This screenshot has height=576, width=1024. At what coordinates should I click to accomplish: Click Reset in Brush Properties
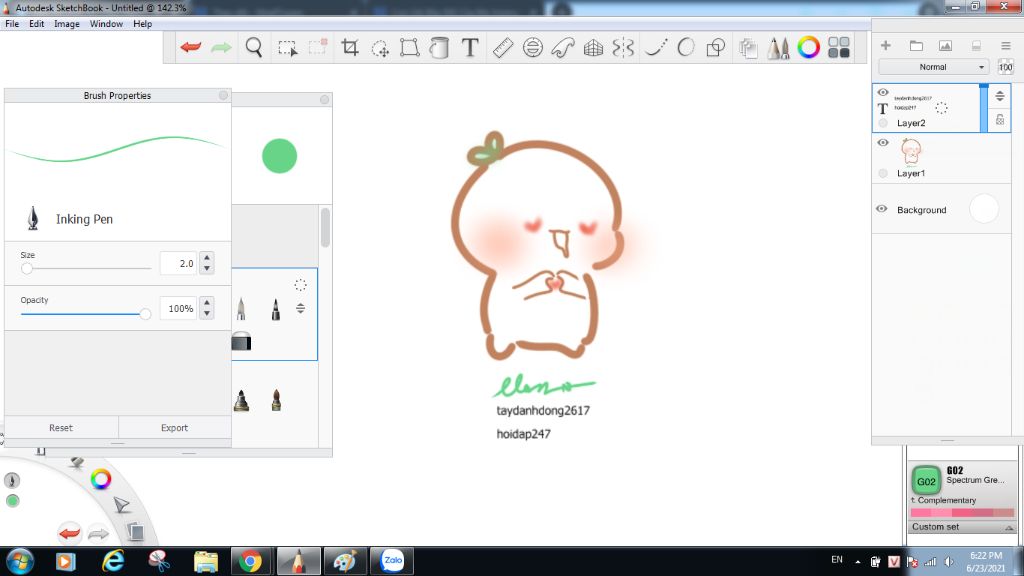tap(61, 428)
